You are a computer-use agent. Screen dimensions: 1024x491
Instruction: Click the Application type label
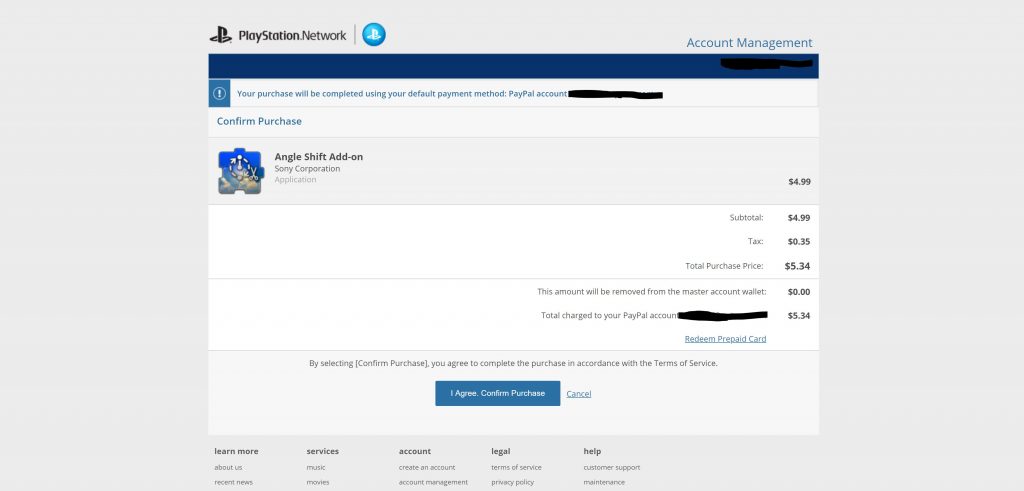pos(295,180)
